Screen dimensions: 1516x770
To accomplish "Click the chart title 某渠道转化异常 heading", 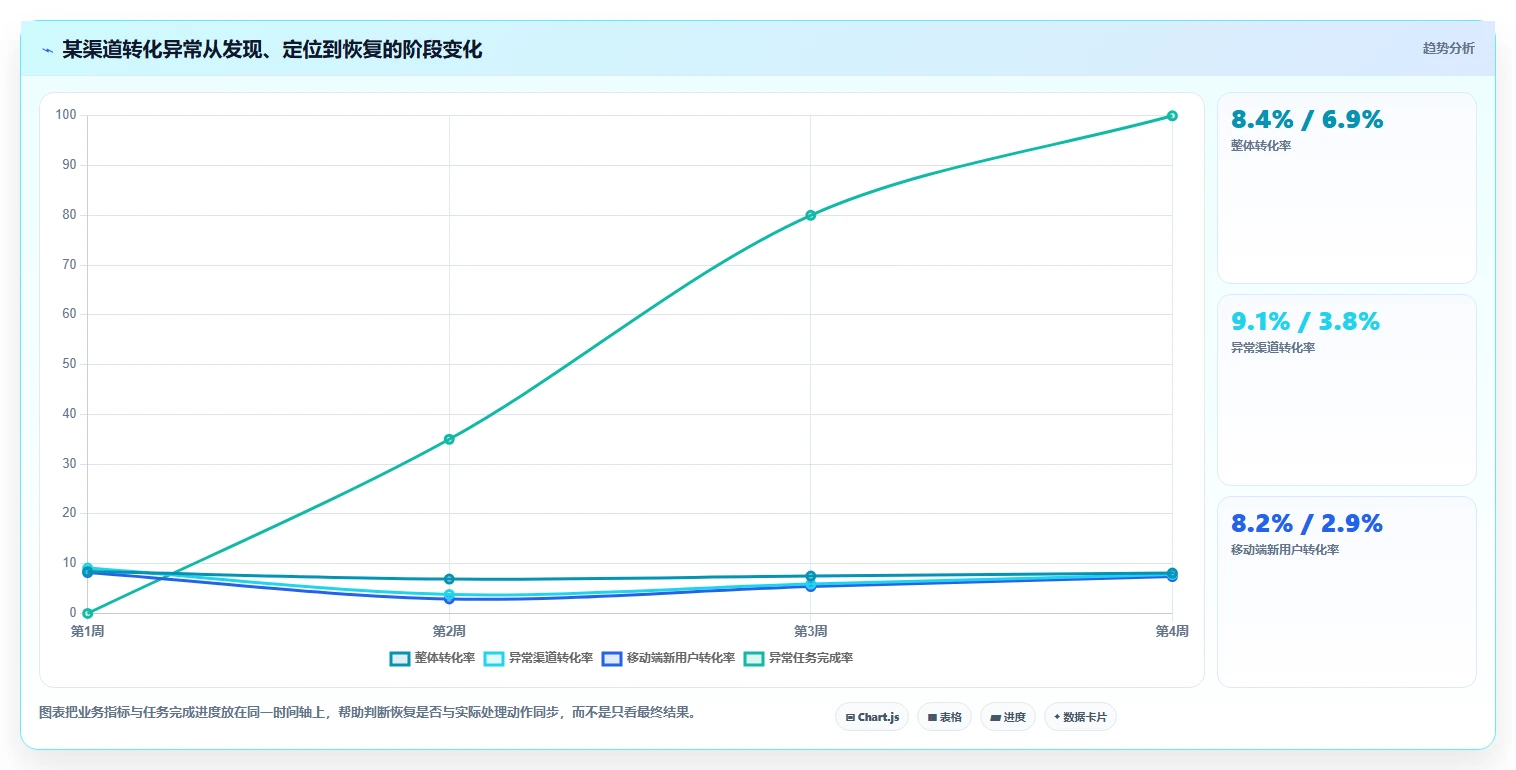I will tap(272, 50).
